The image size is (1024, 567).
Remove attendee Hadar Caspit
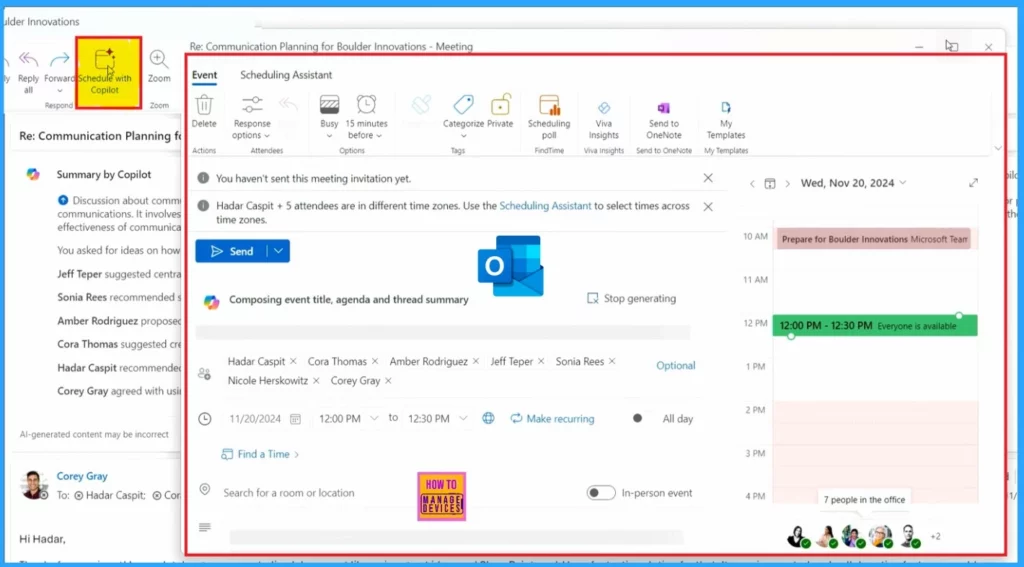point(293,361)
